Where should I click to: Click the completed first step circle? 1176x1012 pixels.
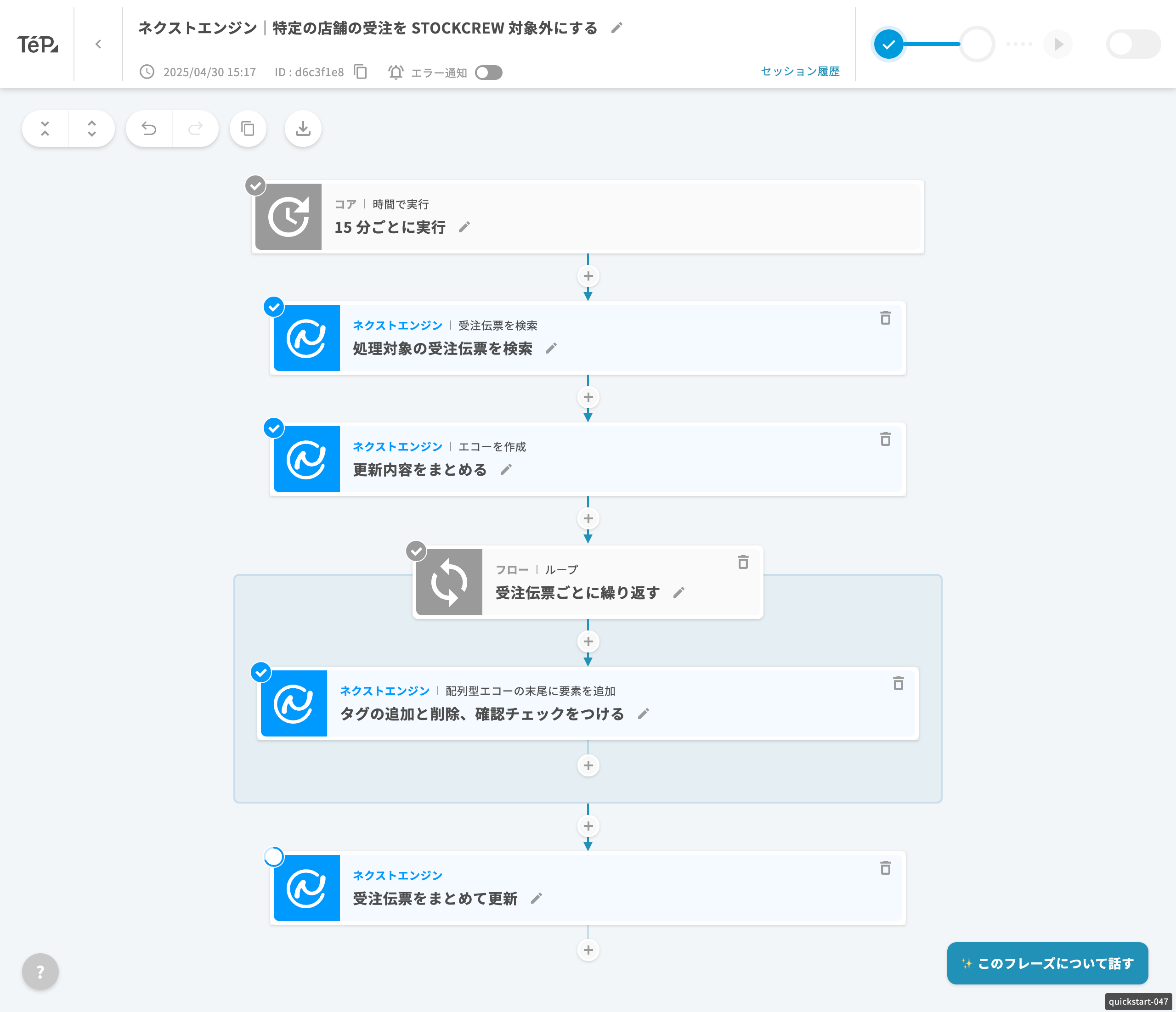tap(888, 44)
